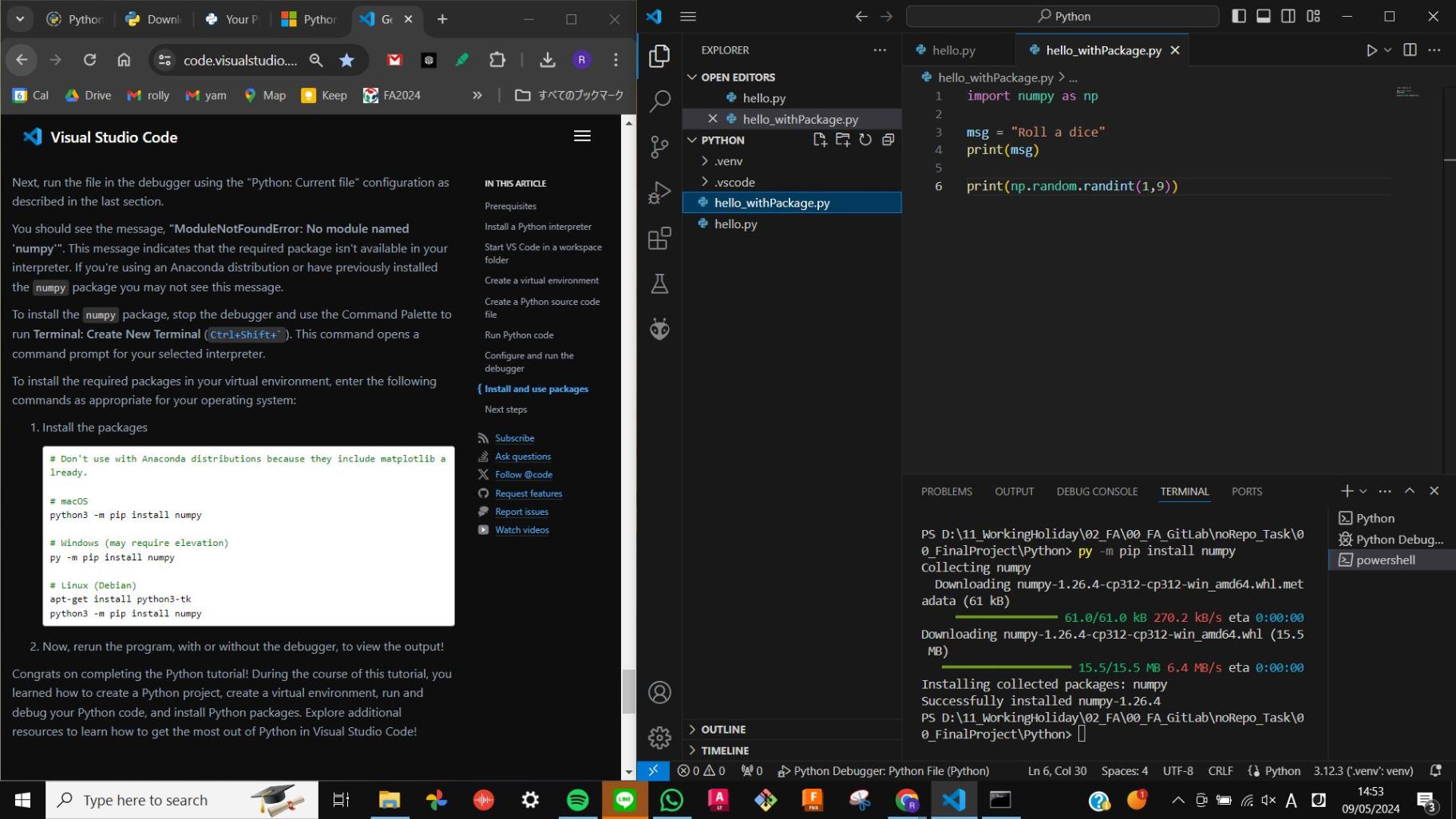The width and height of the screenshot is (1456, 819).
Task: Switch to the PROBLEMS panel tab
Action: 947,492
